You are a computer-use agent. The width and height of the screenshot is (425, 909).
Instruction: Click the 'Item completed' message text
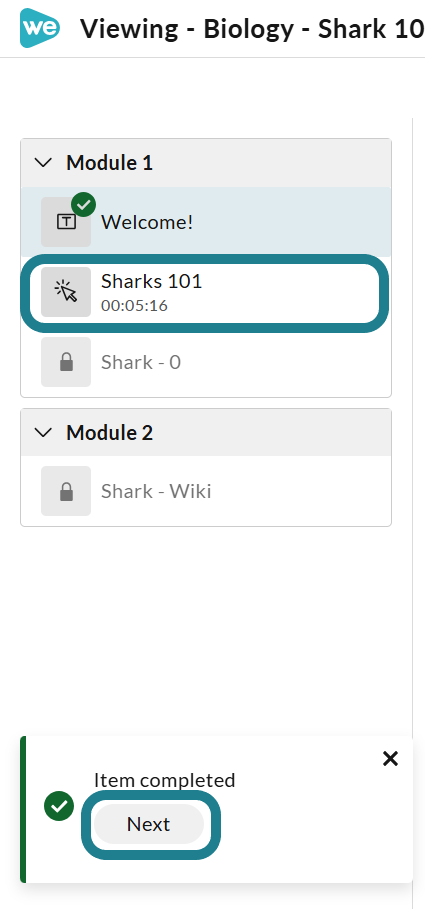click(x=165, y=780)
